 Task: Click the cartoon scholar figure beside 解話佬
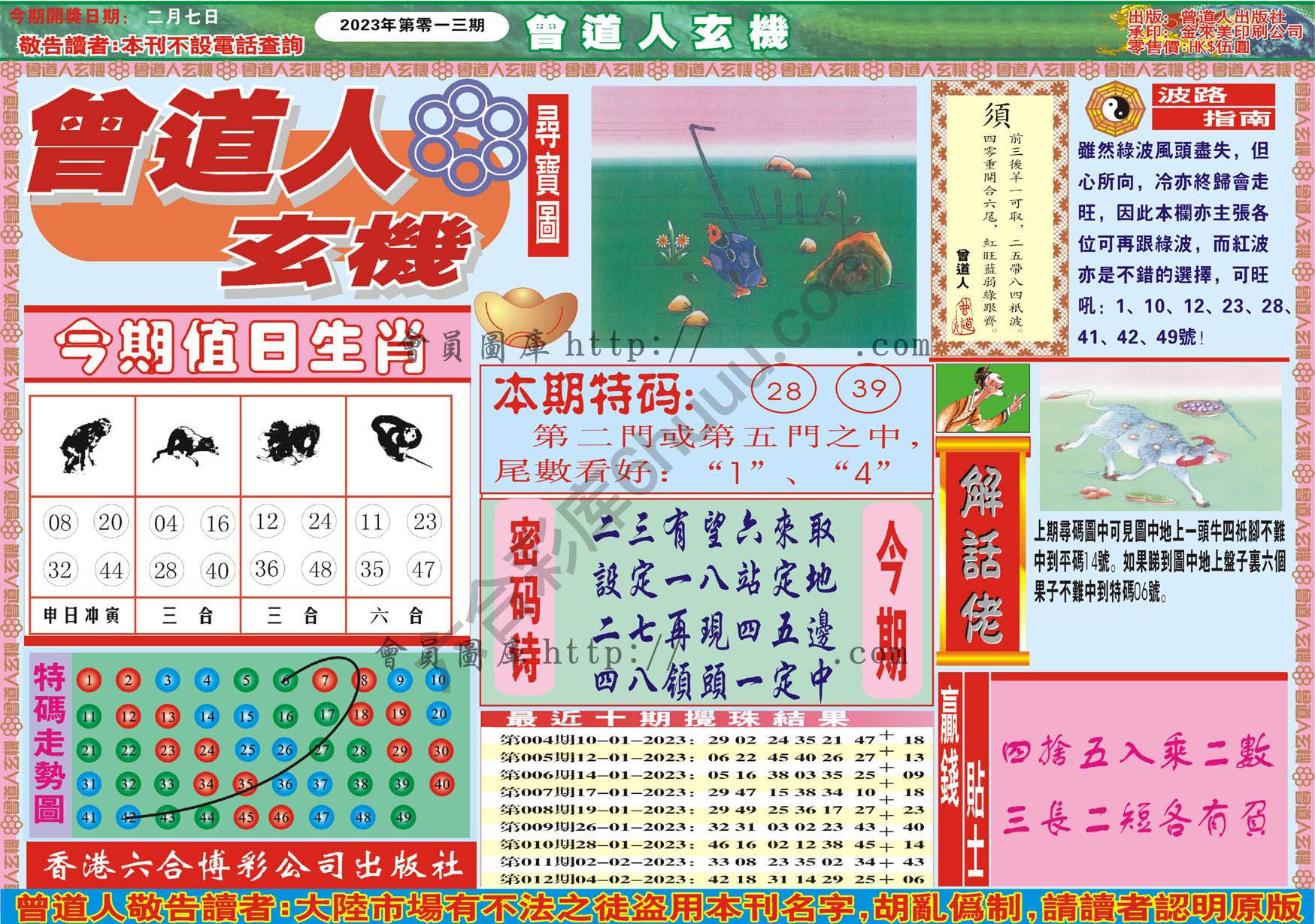click(x=982, y=400)
